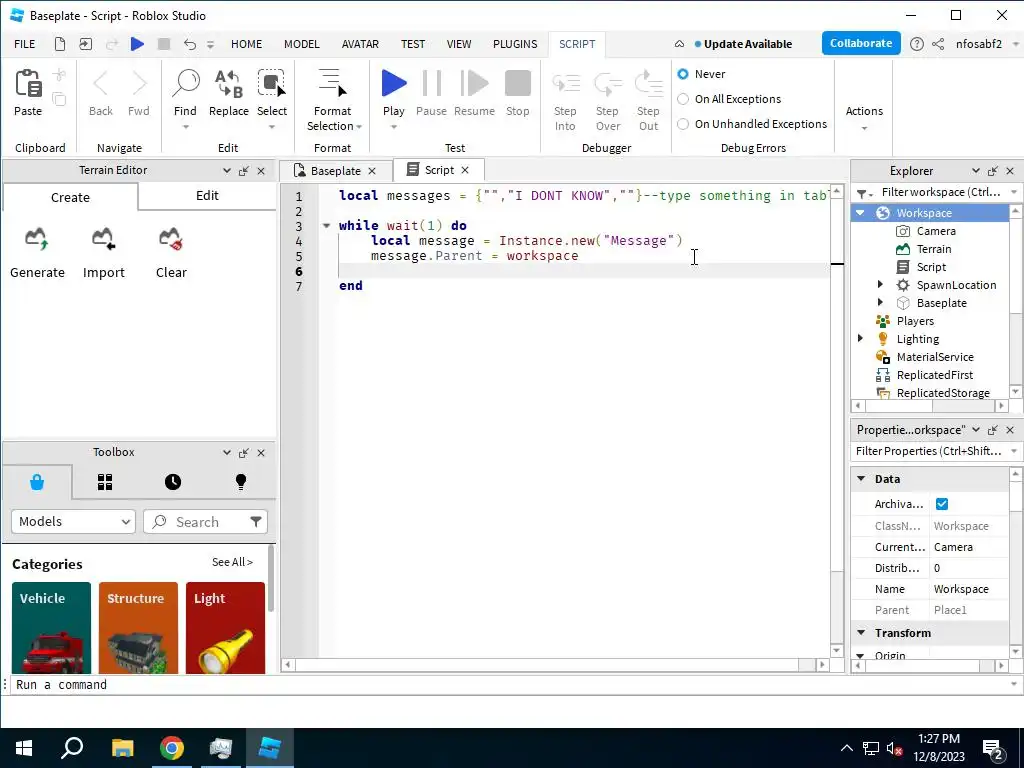Click the Windows Start button
1024x768 pixels.
tap(24, 748)
